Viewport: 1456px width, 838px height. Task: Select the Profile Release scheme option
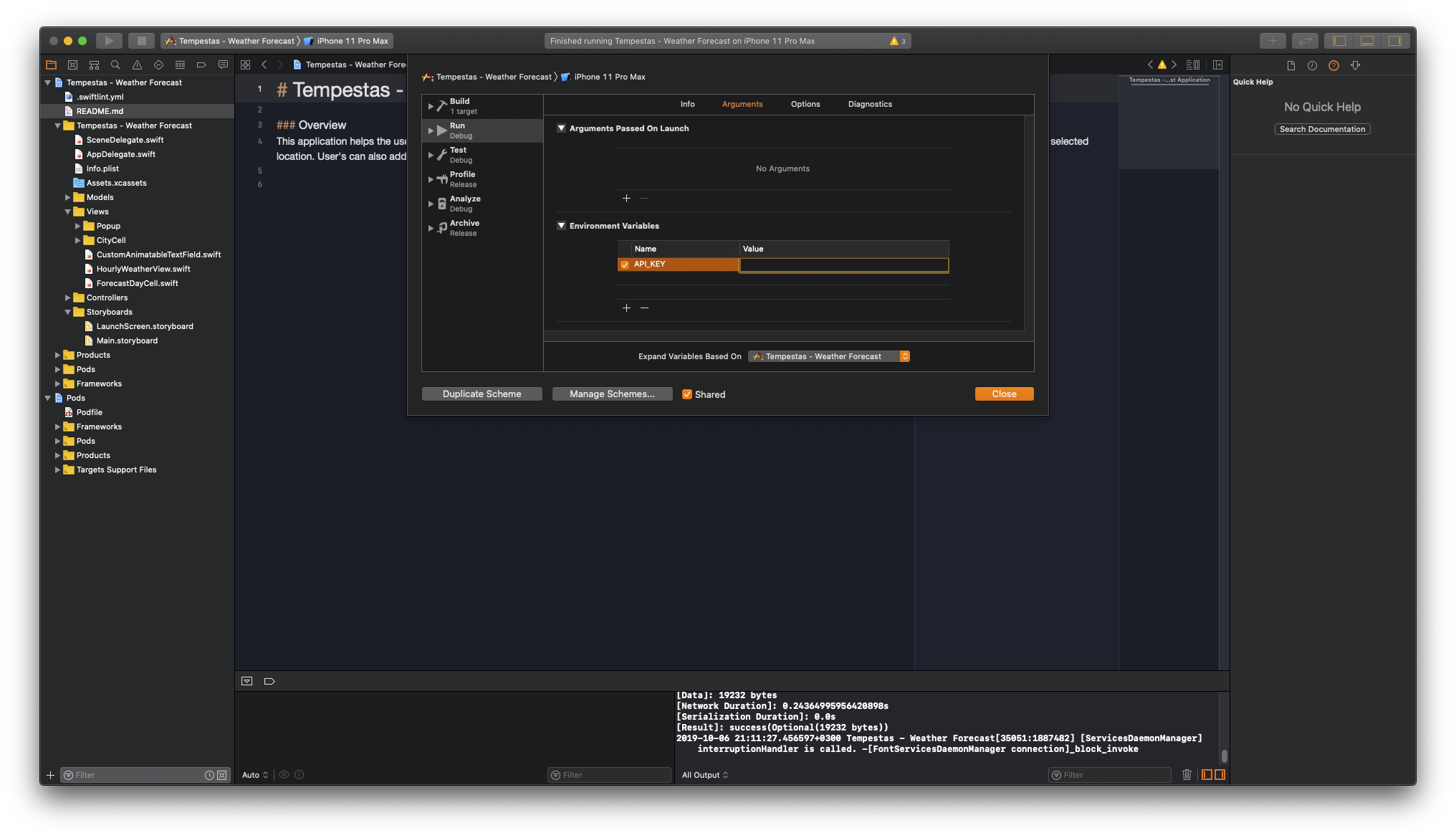463,179
